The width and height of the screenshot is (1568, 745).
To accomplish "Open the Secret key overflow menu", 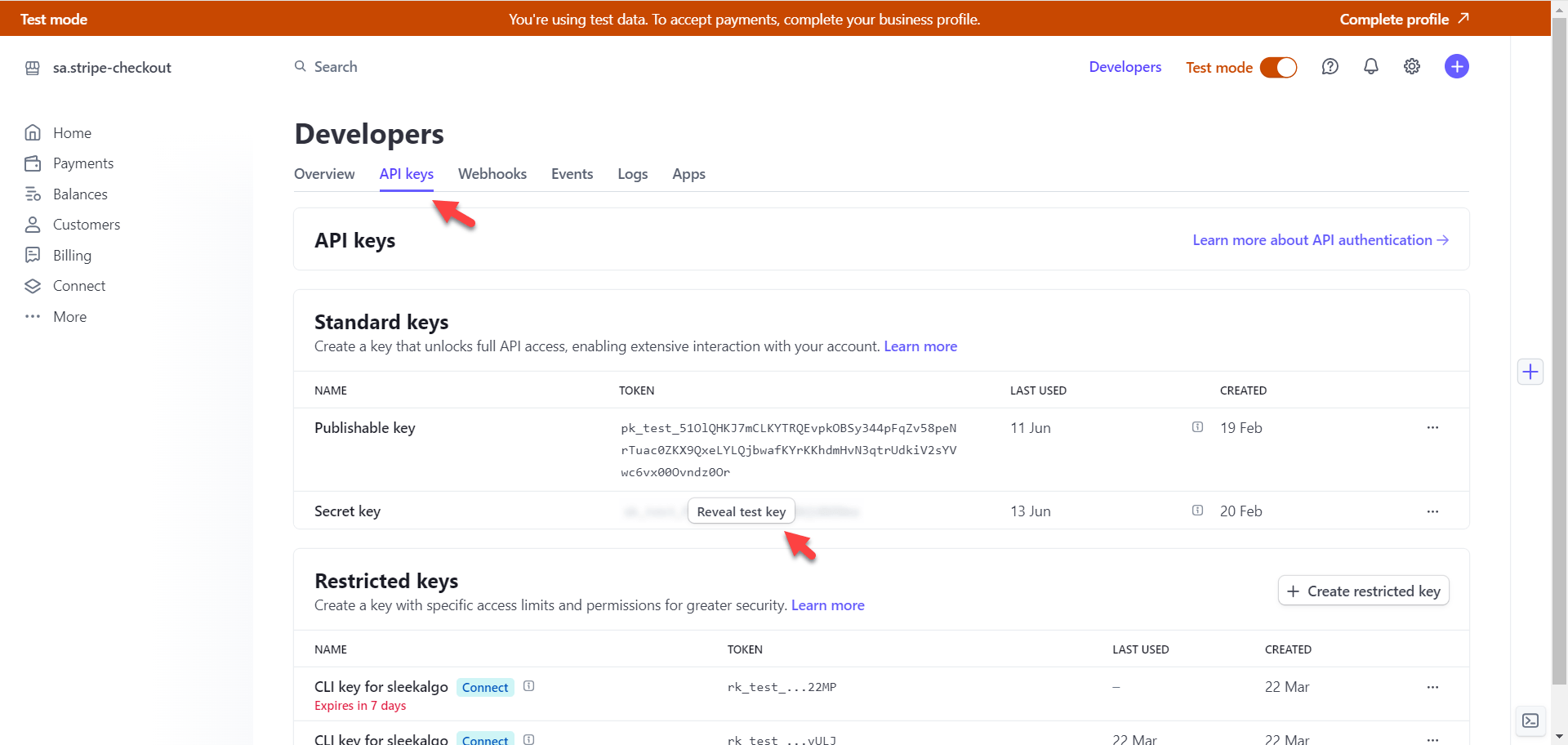I will [1432, 511].
